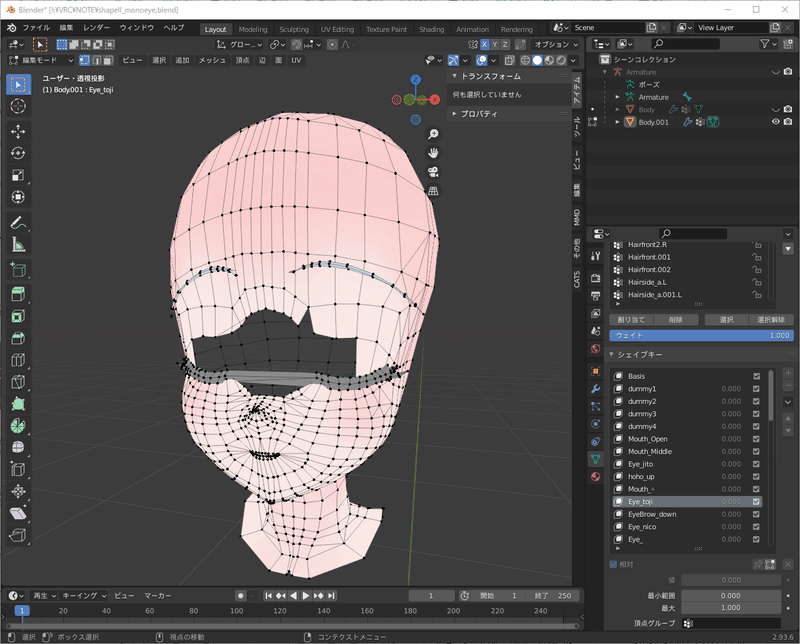Select the Smooth tool
This screenshot has width=800, height=644.
point(18,448)
